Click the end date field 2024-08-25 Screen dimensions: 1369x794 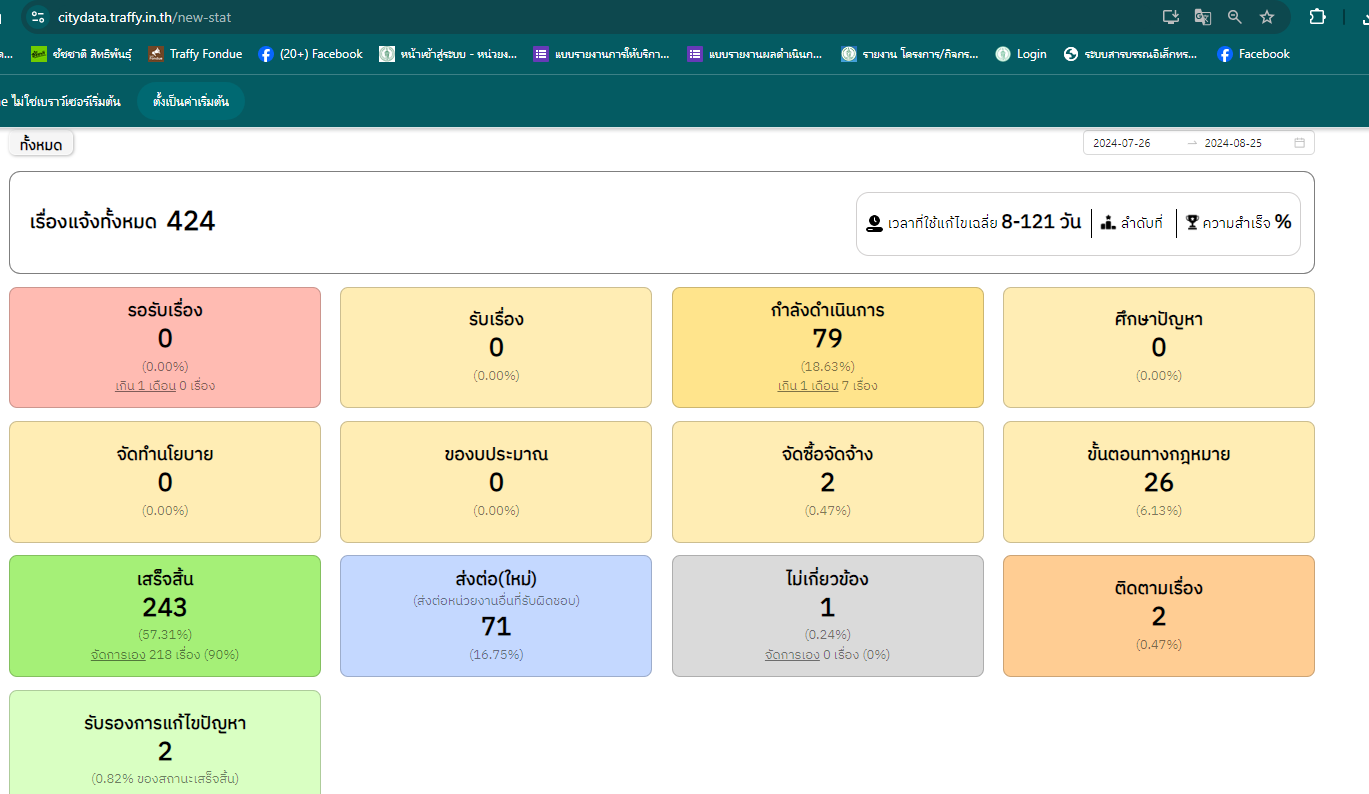[1233, 143]
